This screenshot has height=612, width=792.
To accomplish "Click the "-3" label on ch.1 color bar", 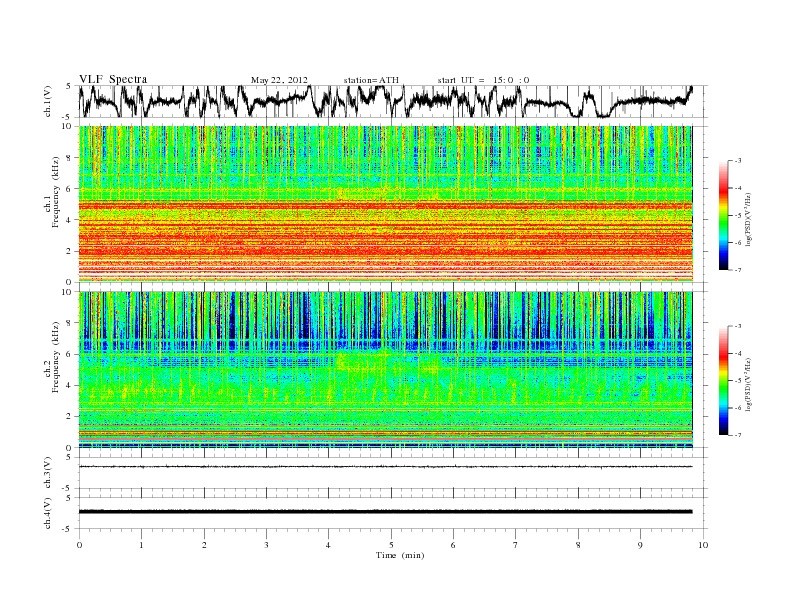I will tap(737, 161).
